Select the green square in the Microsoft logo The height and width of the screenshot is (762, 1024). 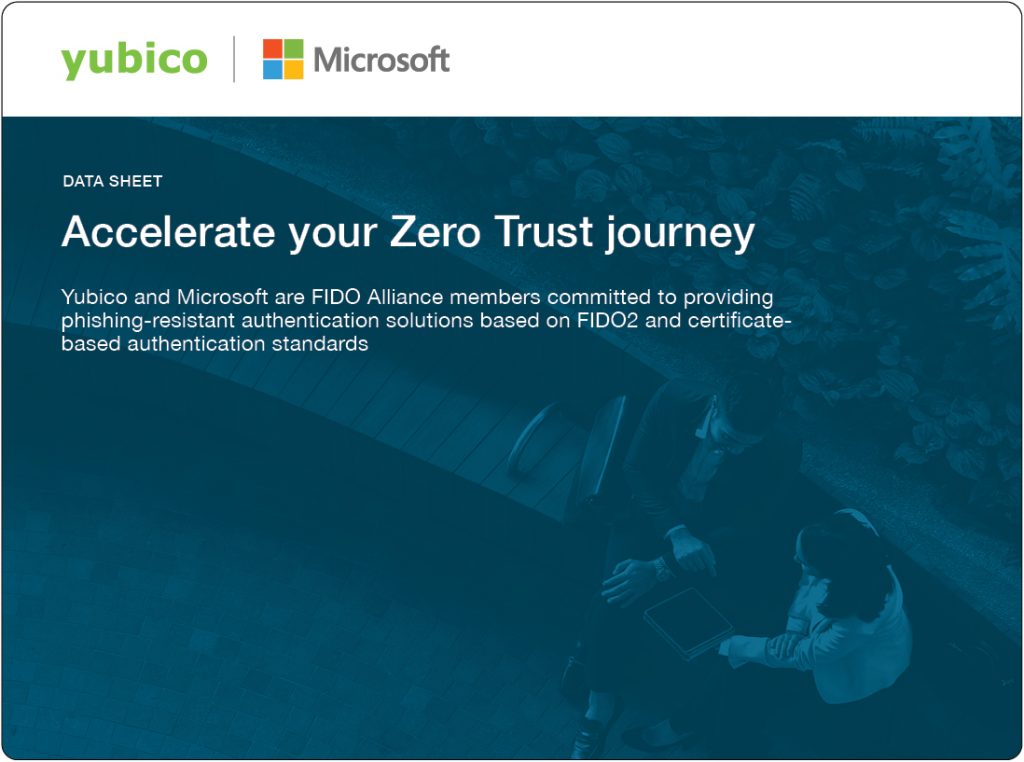coord(294,48)
